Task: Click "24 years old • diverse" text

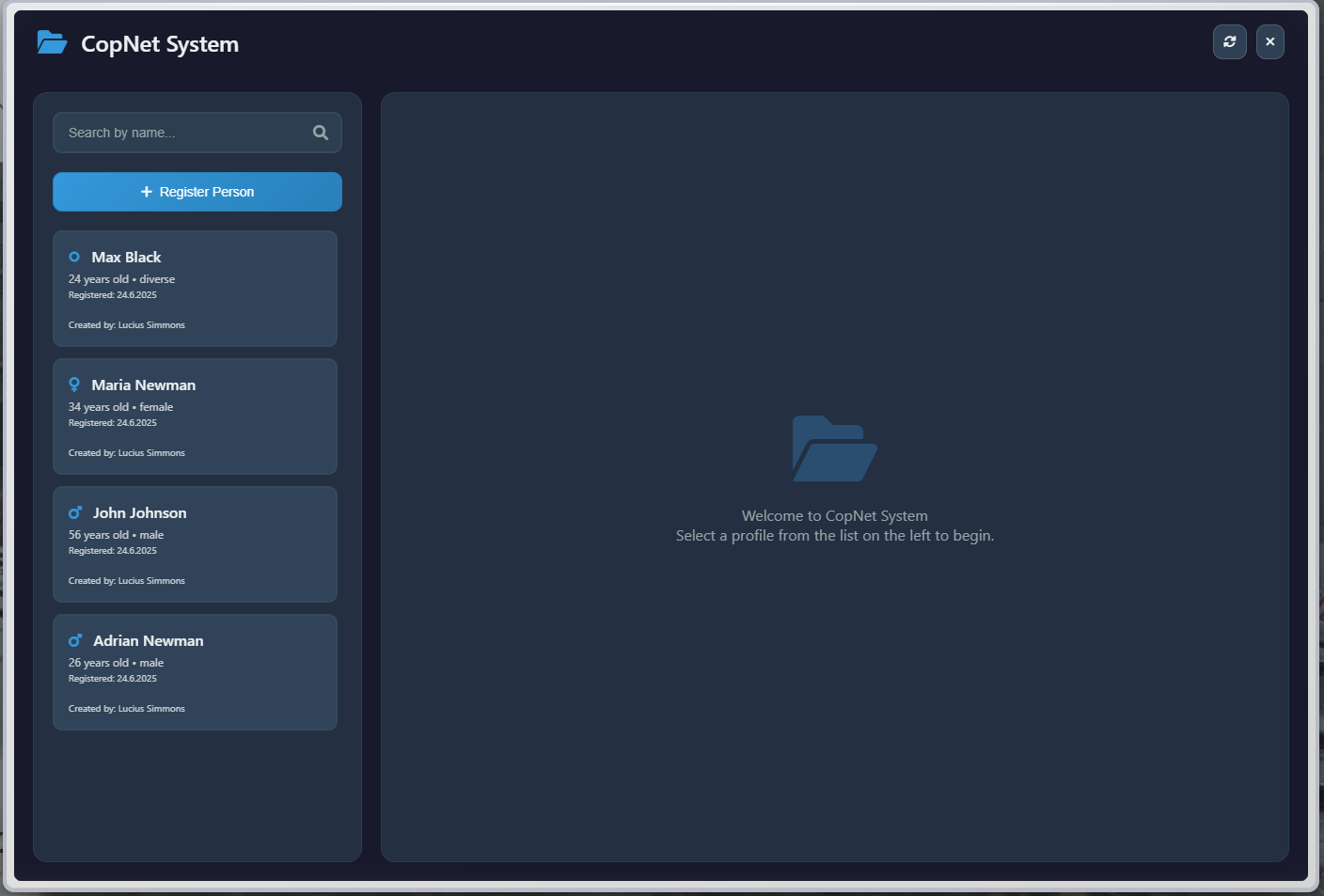Action: 121,279
